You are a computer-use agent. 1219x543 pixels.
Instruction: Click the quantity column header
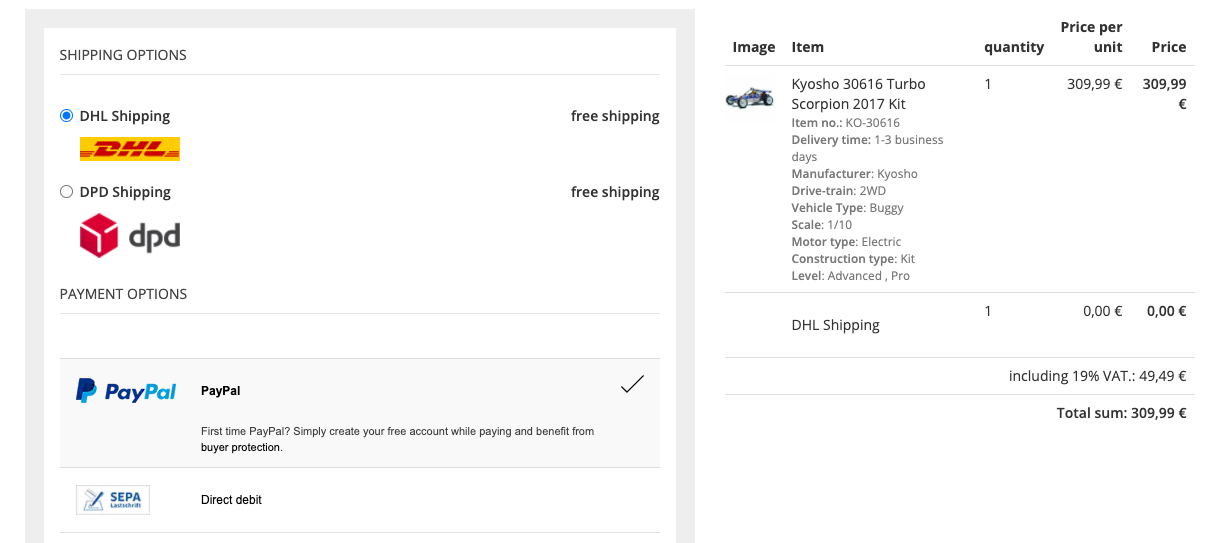tap(1013, 47)
